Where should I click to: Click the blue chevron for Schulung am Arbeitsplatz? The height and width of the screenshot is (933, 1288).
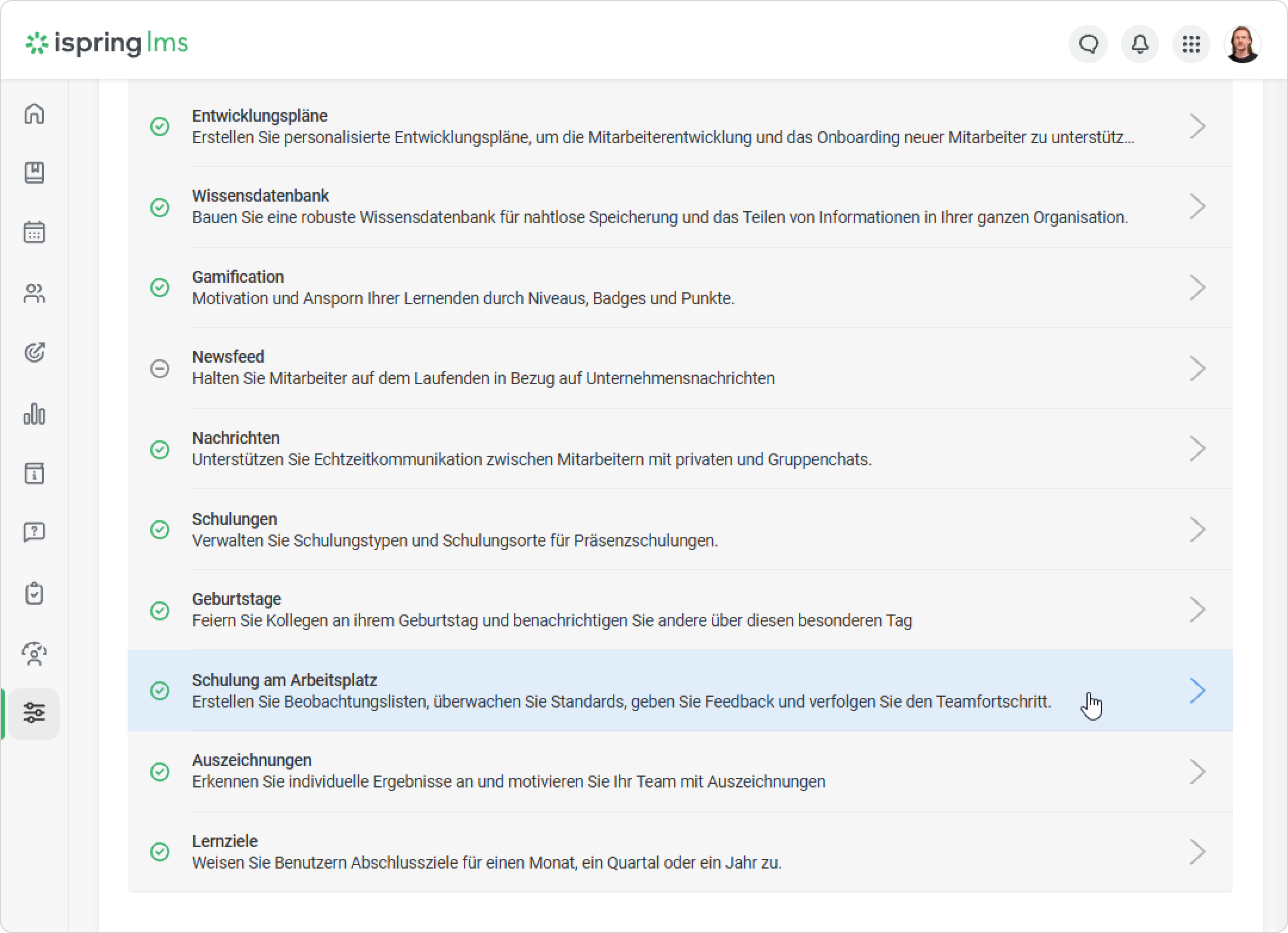(x=1197, y=691)
